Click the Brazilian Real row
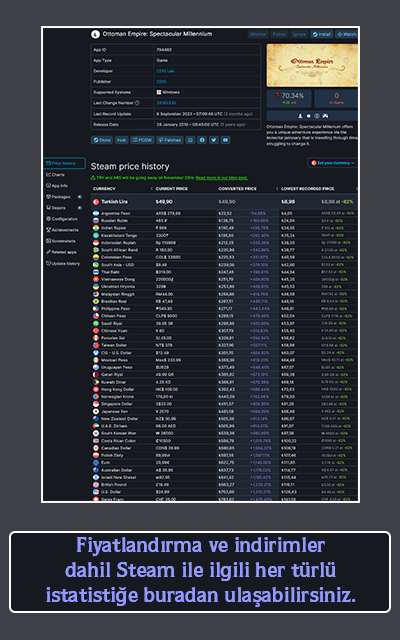 click(x=224, y=301)
